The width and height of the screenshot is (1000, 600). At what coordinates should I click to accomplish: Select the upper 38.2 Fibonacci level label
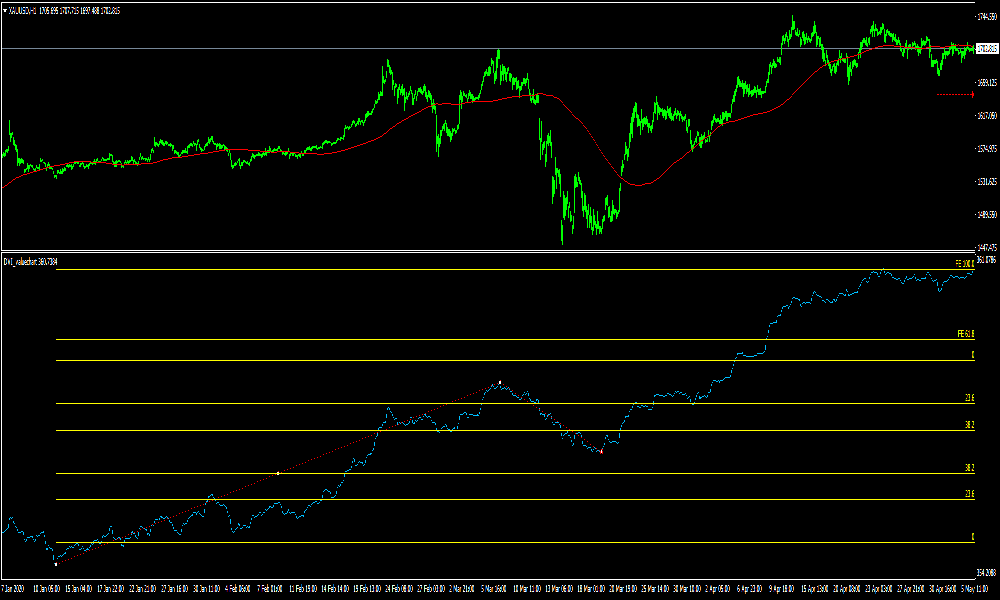pyautogui.click(x=969, y=425)
